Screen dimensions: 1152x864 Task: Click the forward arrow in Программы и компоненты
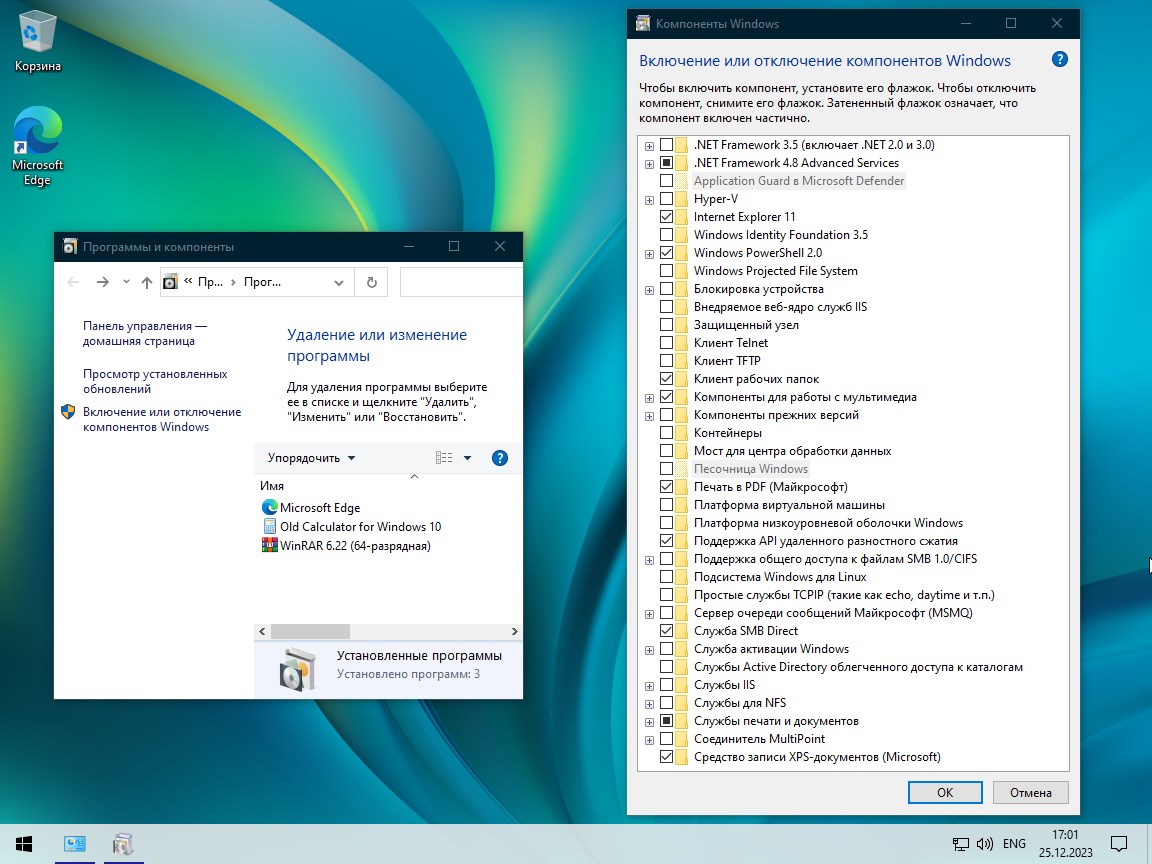pyautogui.click(x=102, y=282)
